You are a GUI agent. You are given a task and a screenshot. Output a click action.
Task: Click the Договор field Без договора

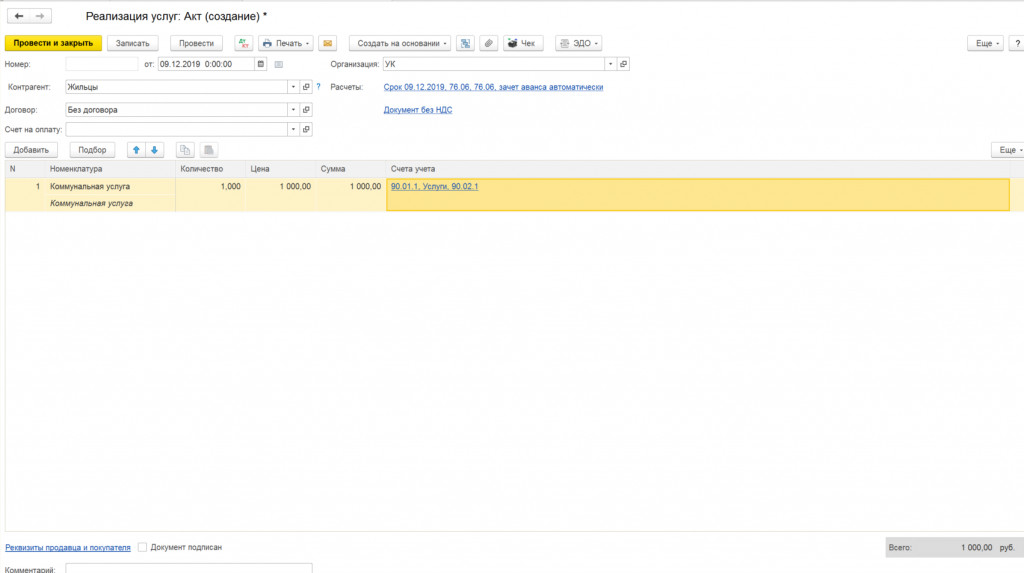(176, 110)
